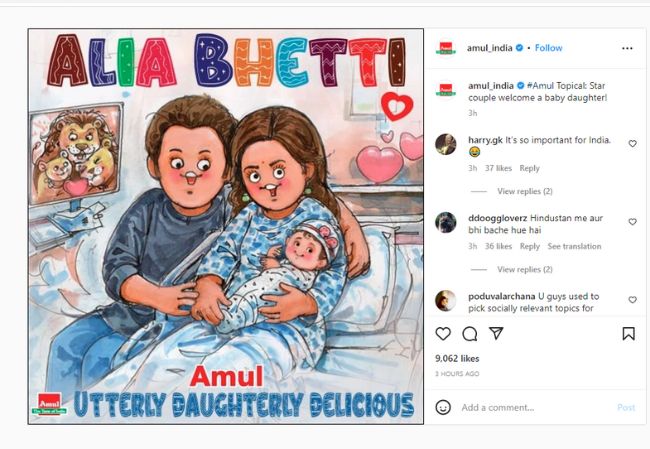Open harry.gk profile picture
Image resolution: width=650 pixels, height=449 pixels.
coord(446,144)
